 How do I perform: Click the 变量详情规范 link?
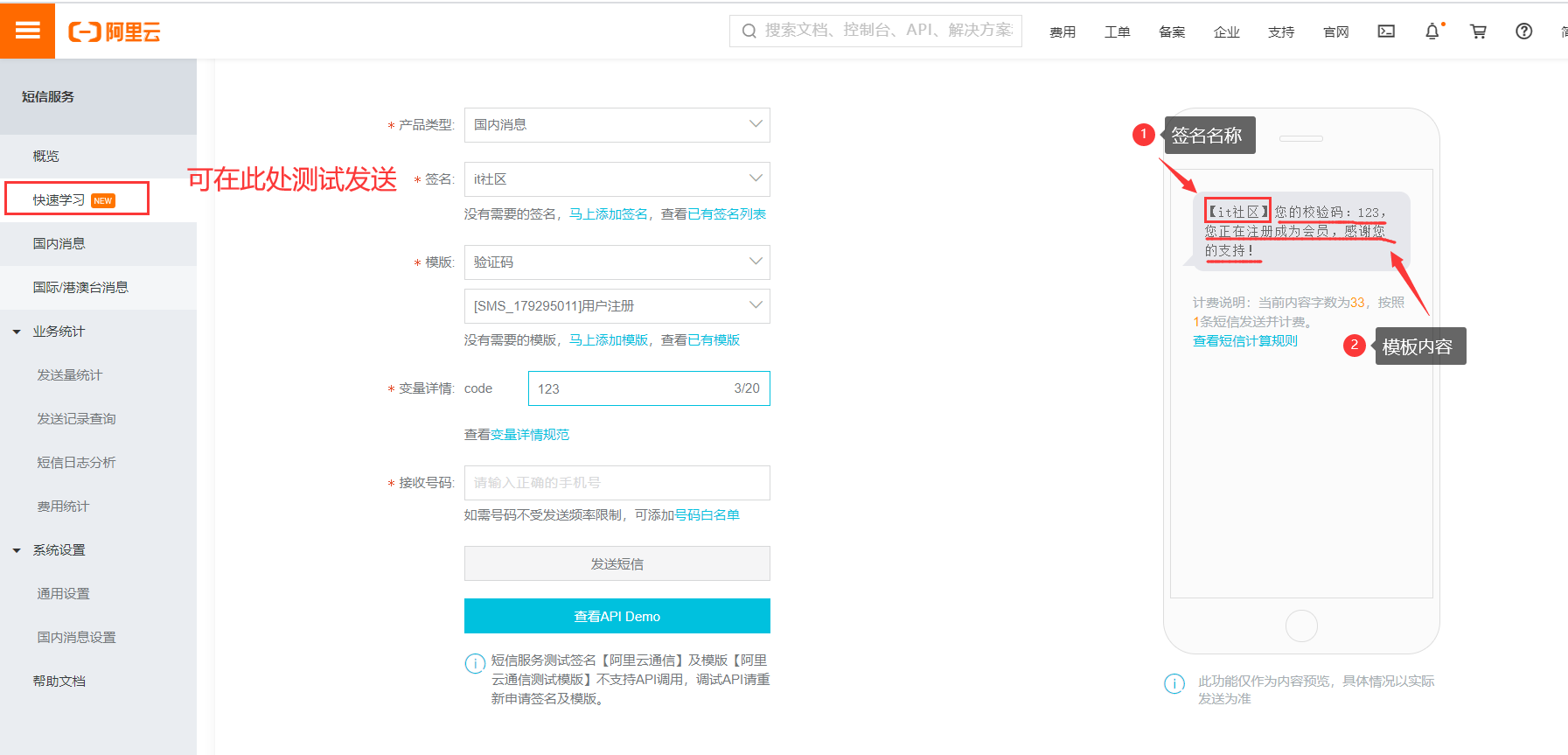click(x=530, y=435)
